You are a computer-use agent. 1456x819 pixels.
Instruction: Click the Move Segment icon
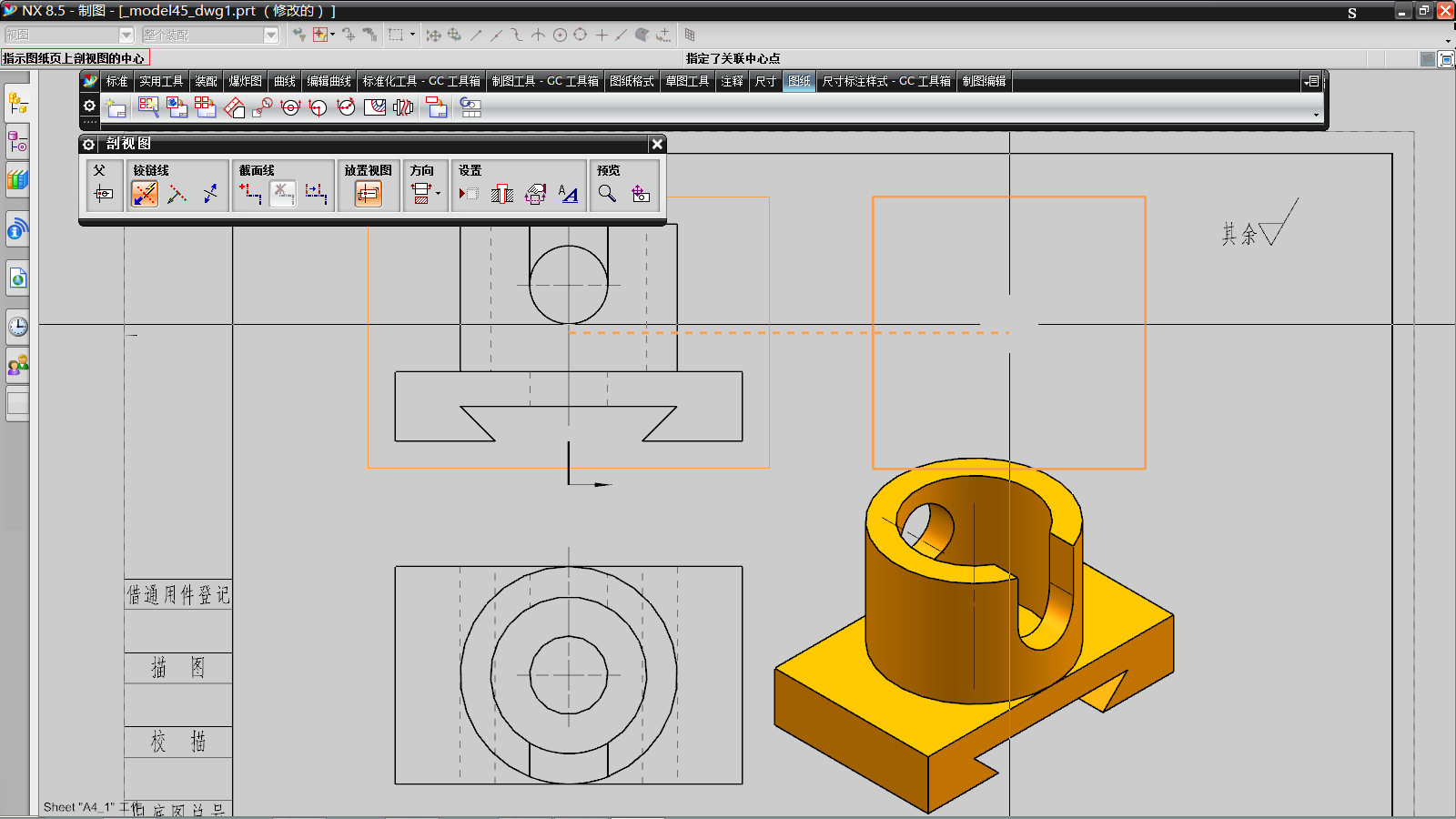[x=316, y=193]
